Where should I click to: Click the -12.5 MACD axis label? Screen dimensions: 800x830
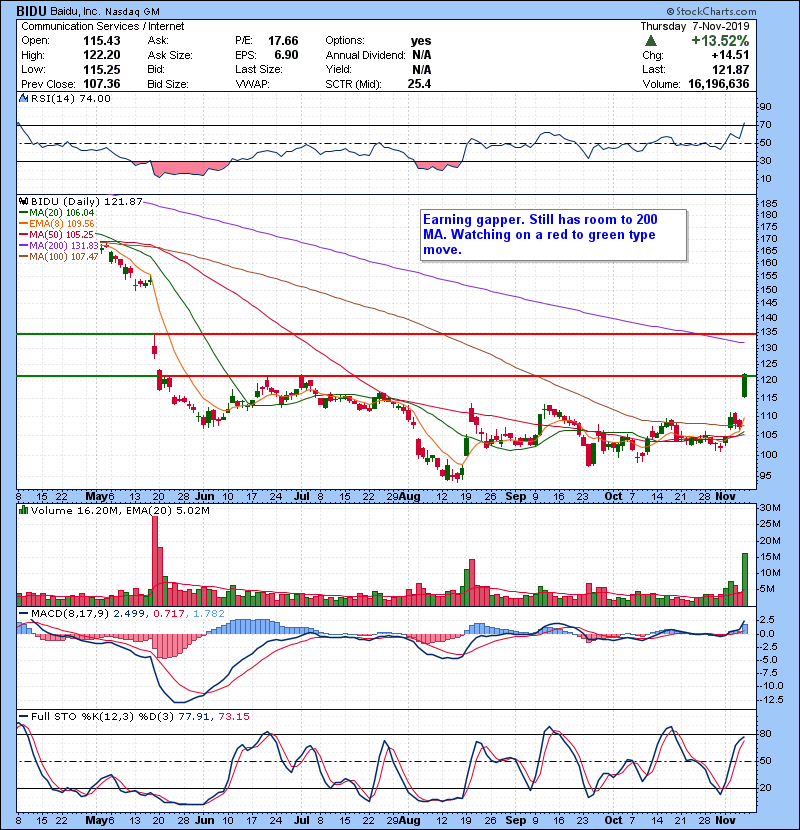point(771,700)
